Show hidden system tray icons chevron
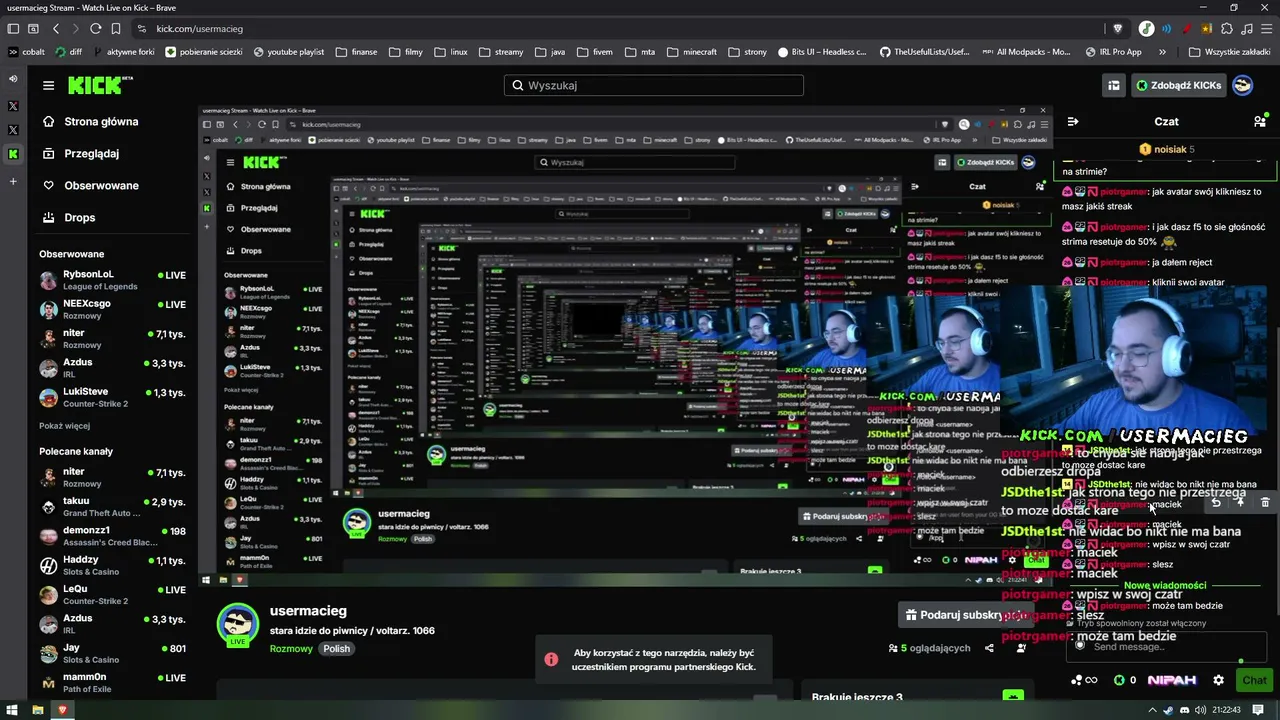 (1152, 710)
